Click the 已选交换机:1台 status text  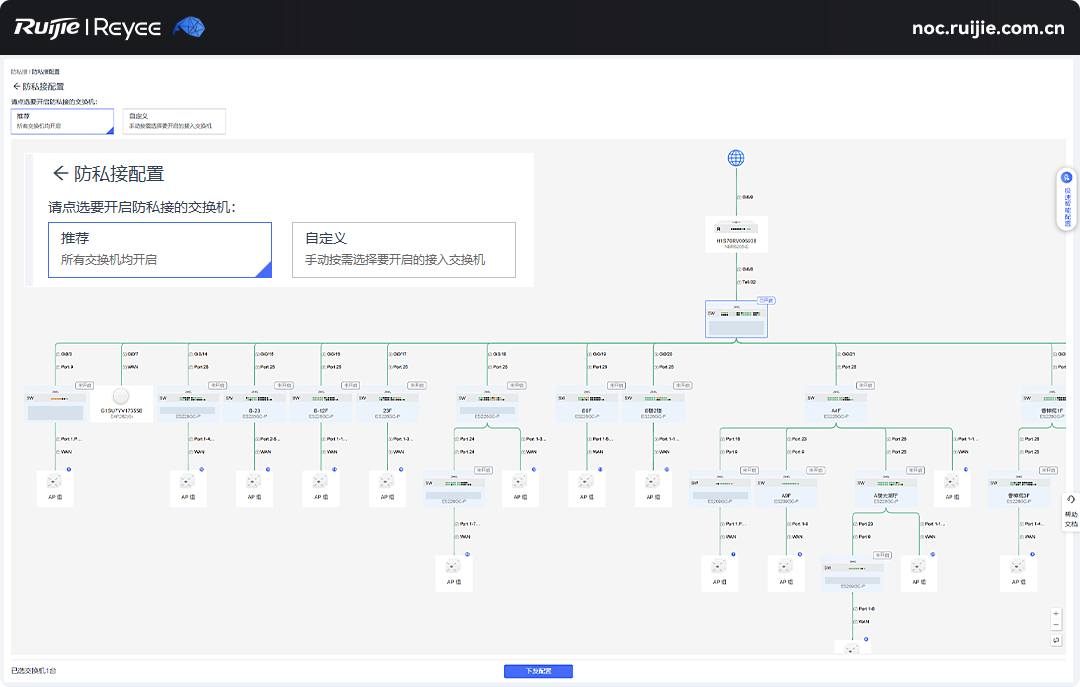[x=31, y=671]
